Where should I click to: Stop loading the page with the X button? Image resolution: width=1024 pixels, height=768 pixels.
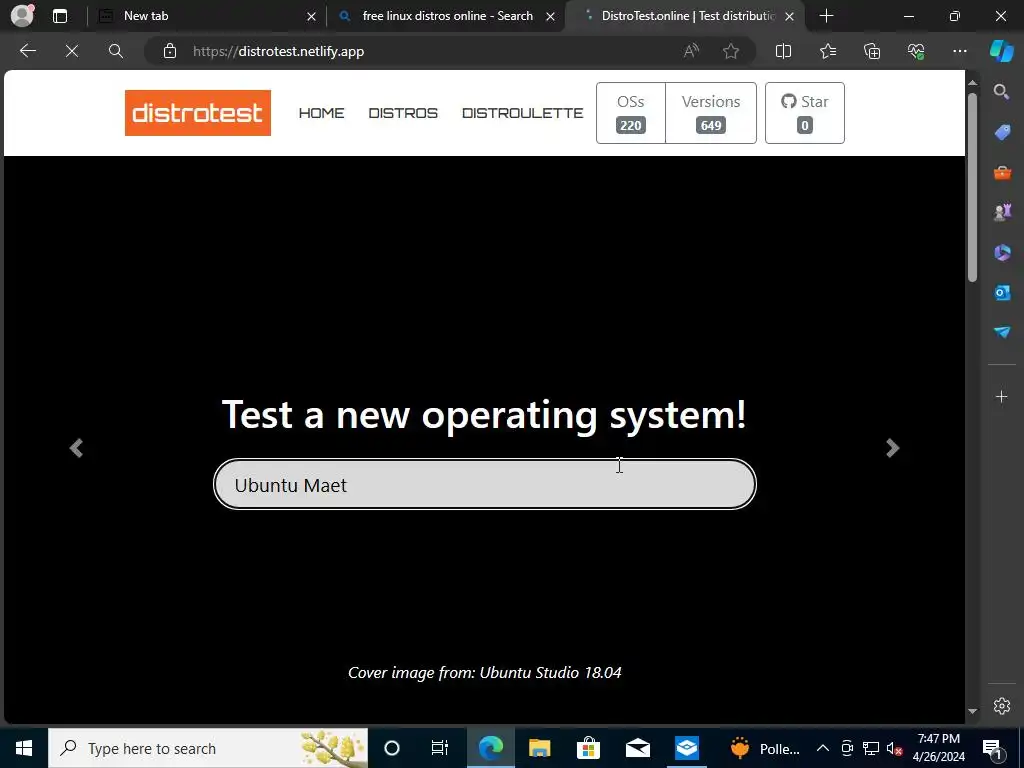click(x=72, y=51)
